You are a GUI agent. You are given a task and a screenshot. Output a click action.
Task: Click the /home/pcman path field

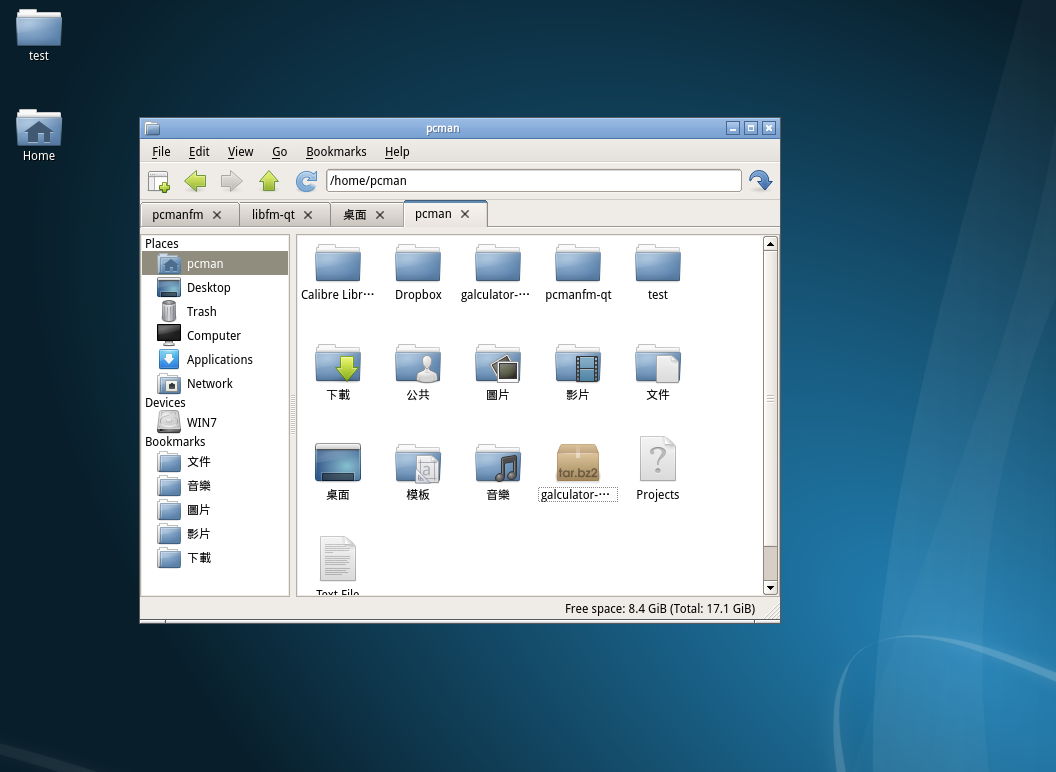point(533,181)
